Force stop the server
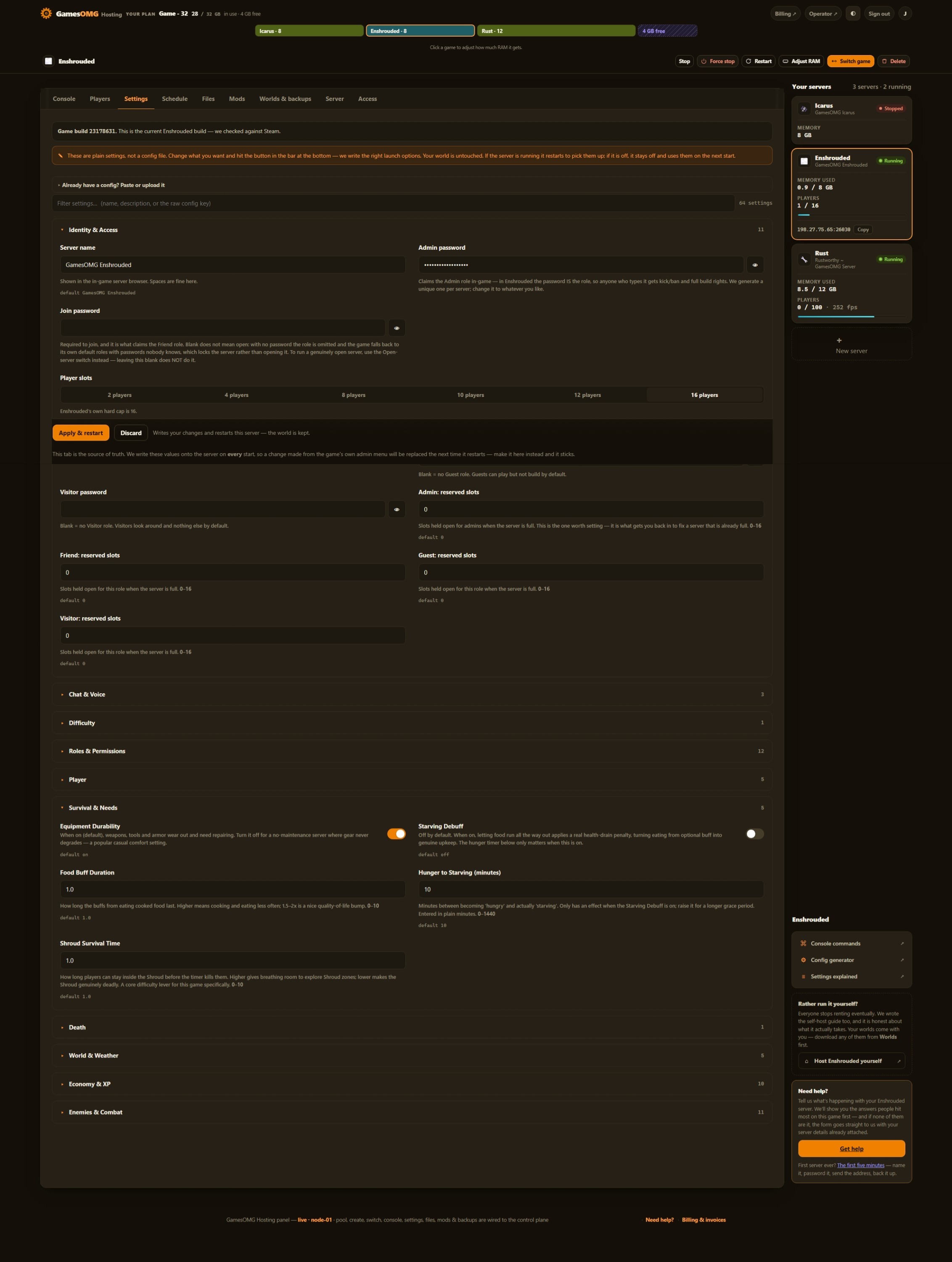 (x=717, y=61)
